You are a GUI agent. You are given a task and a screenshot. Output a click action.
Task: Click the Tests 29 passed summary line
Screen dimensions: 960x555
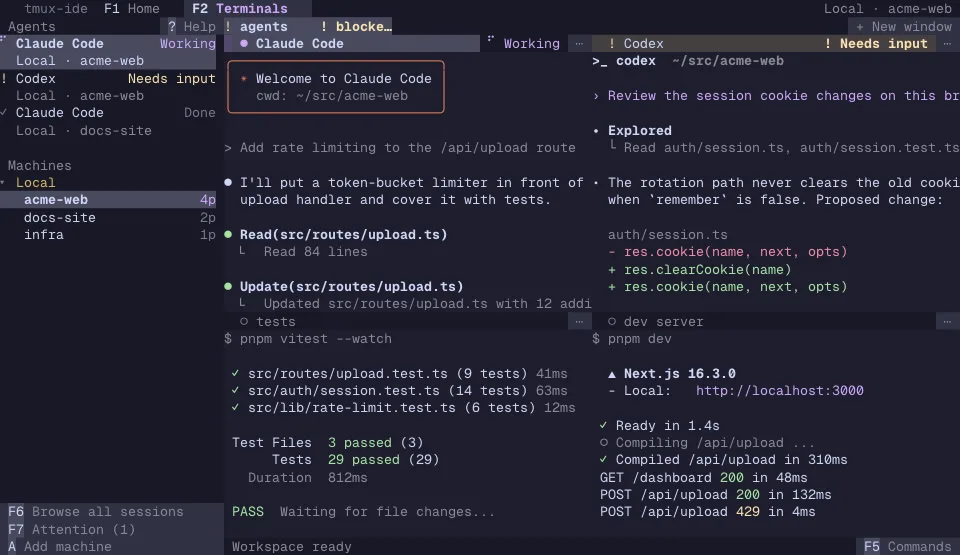tap(355, 459)
